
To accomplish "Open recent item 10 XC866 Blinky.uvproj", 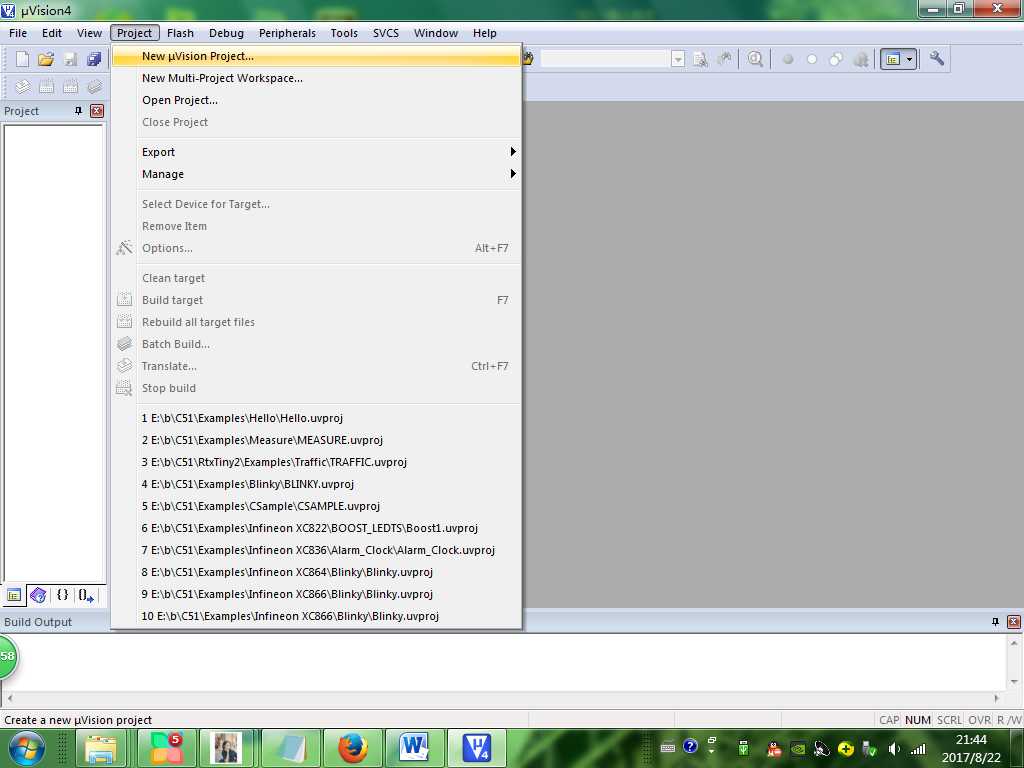I will pyautogui.click(x=317, y=616).
